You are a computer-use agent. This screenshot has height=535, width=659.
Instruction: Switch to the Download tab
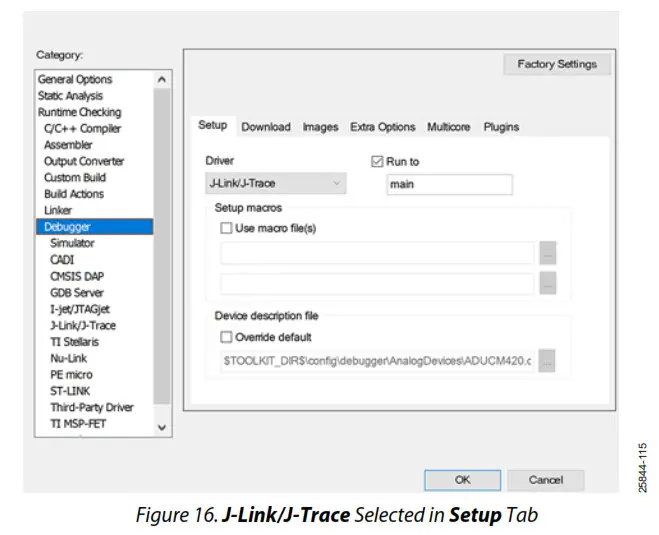tap(266, 127)
